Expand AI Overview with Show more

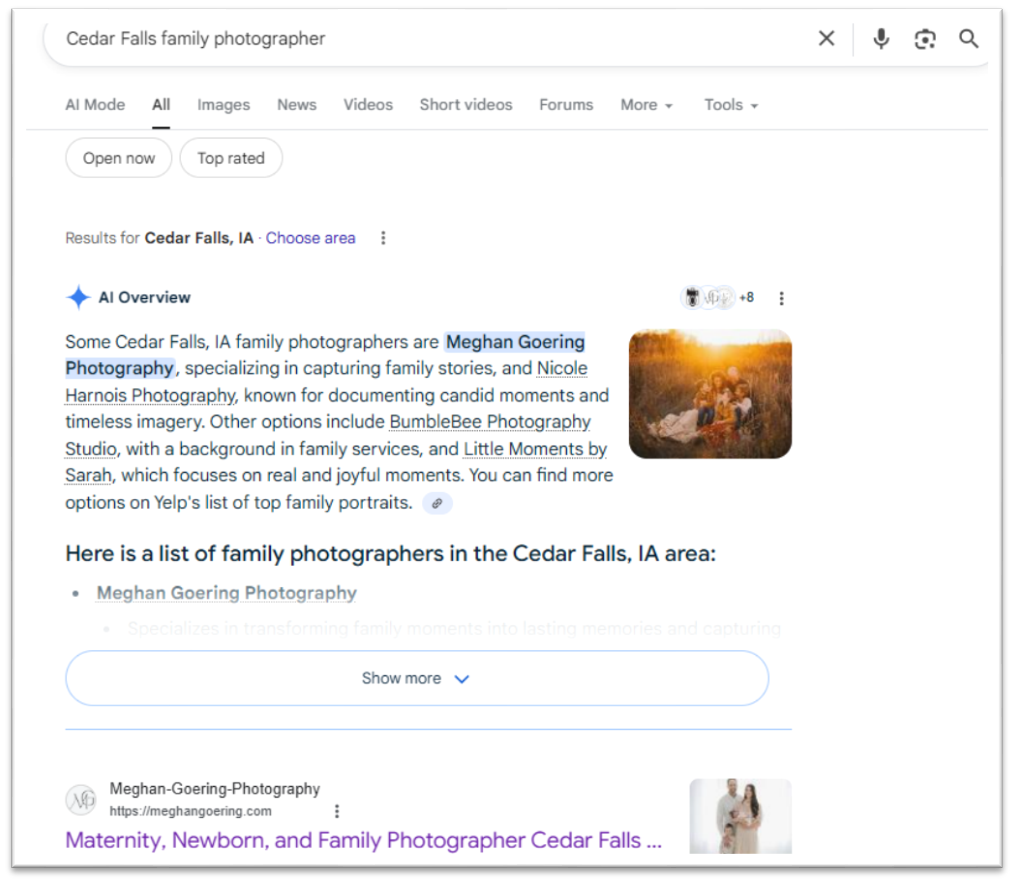[416, 678]
